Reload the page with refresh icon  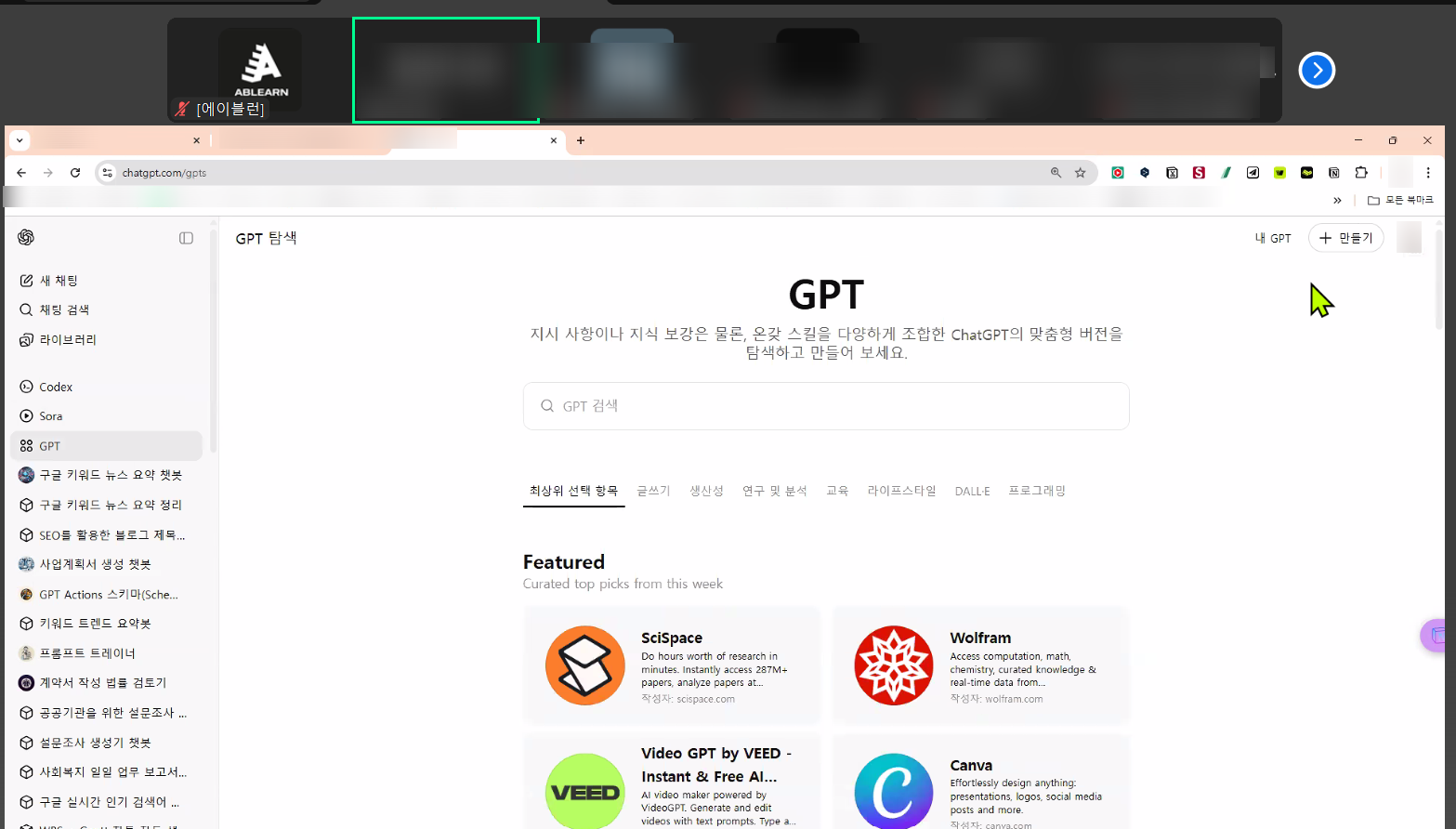(x=75, y=173)
